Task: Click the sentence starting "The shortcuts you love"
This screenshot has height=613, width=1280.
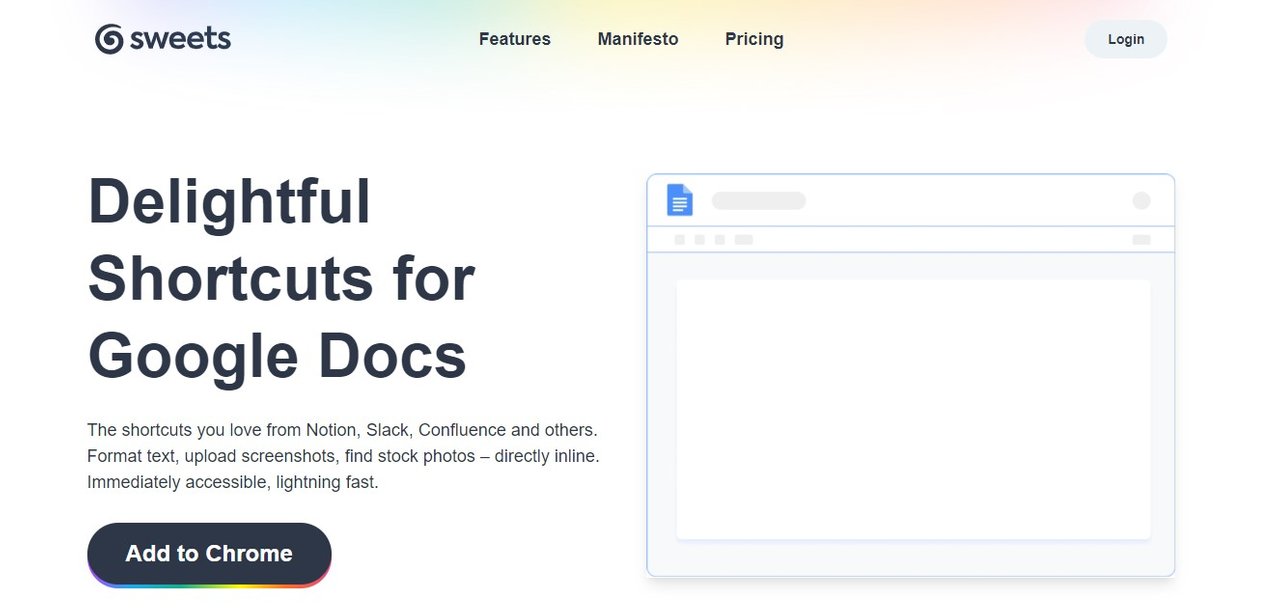Action: click(x=342, y=430)
